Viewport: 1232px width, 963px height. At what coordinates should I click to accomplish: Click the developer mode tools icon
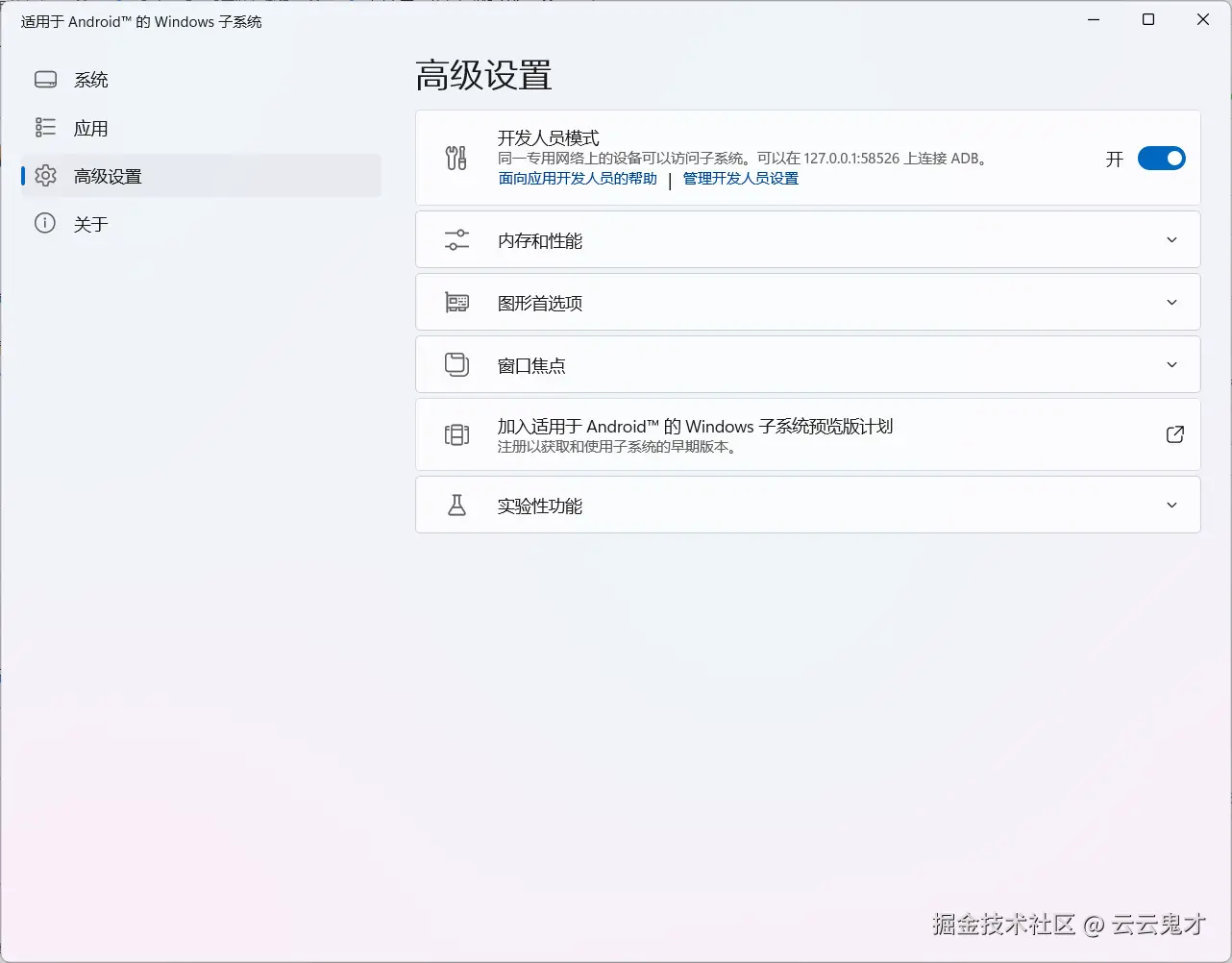(456, 158)
